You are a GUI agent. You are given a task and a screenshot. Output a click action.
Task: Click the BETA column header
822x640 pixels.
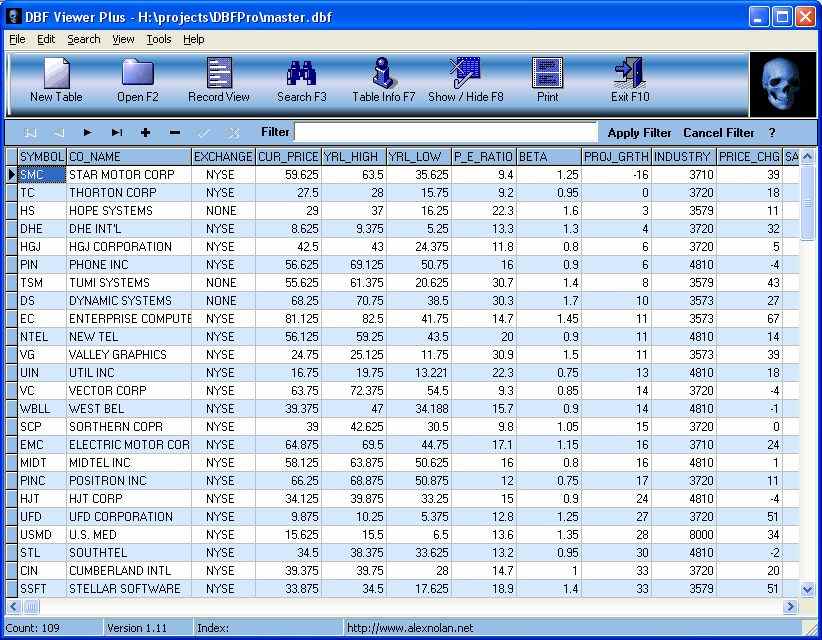(x=549, y=157)
